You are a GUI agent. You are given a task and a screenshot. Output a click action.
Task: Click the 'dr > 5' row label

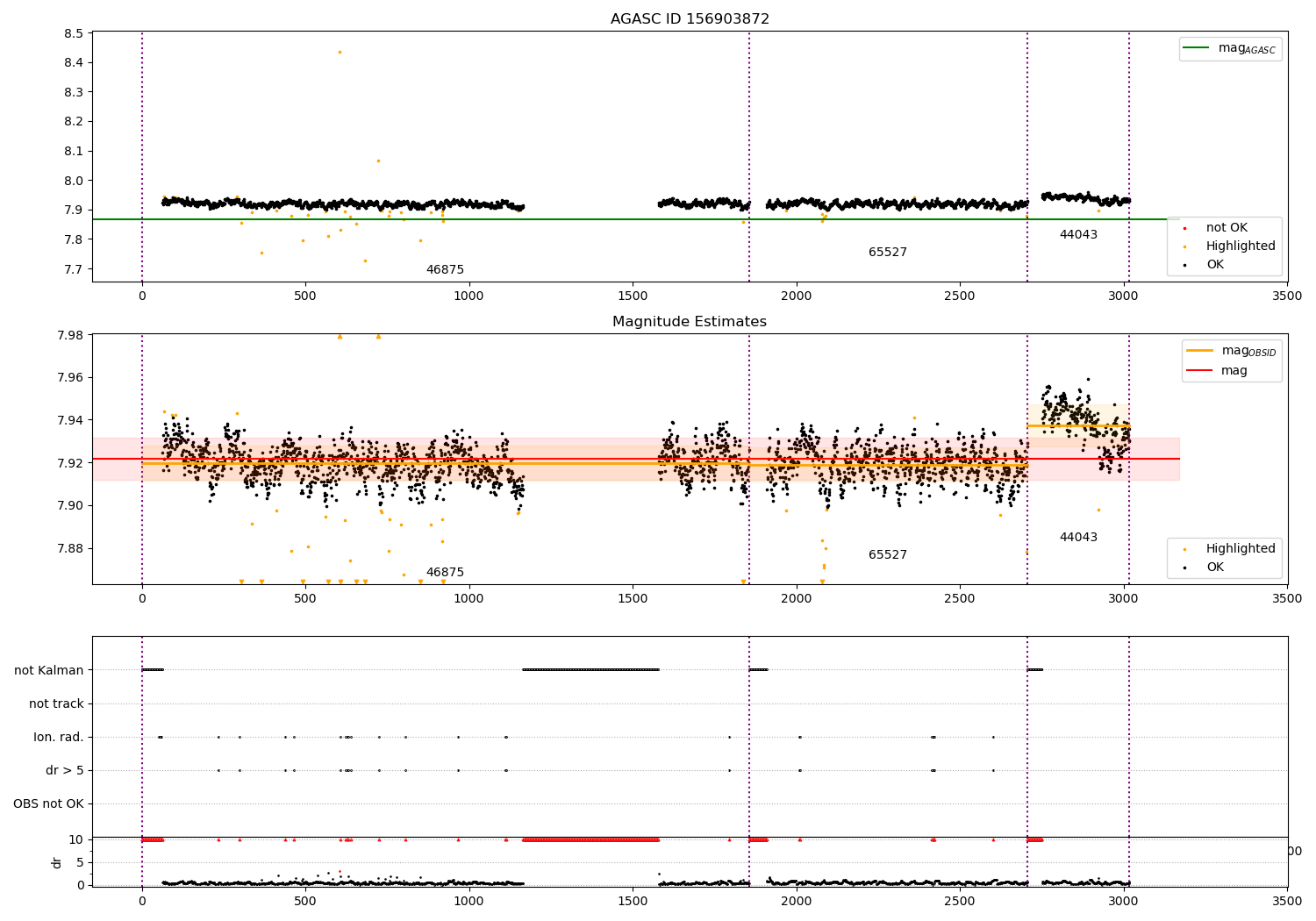[65, 771]
